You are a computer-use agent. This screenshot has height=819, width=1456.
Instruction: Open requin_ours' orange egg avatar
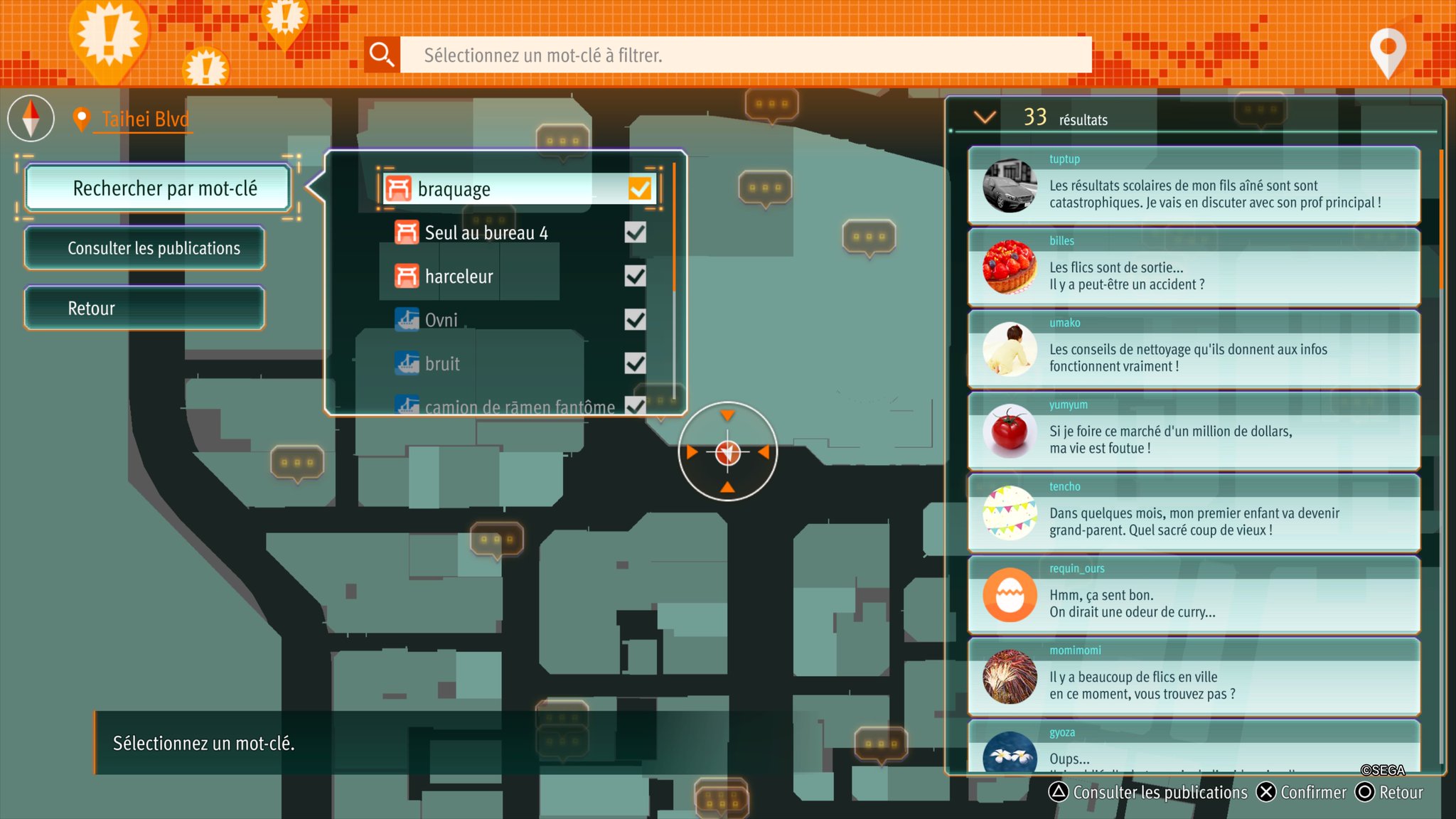(1010, 595)
